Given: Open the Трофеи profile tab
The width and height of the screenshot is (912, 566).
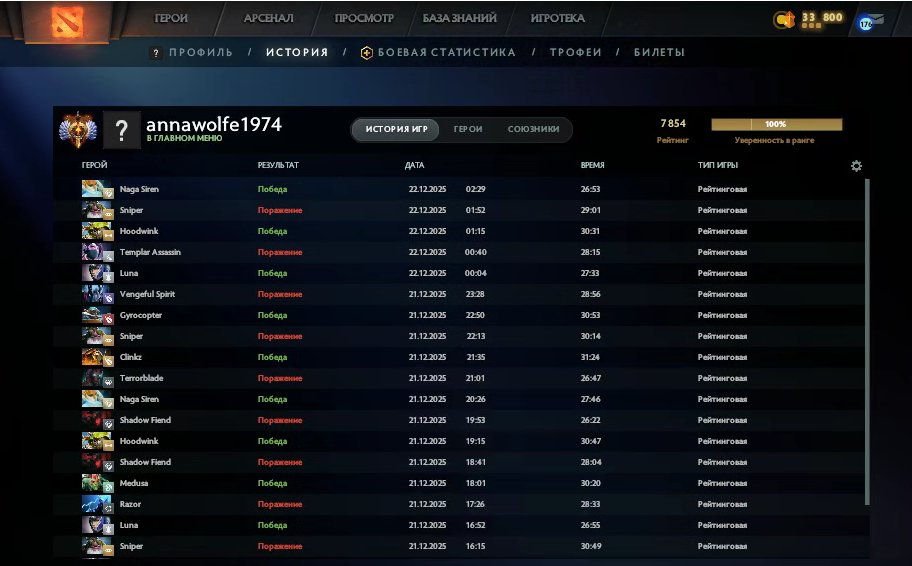Looking at the screenshot, I should coord(575,52).
